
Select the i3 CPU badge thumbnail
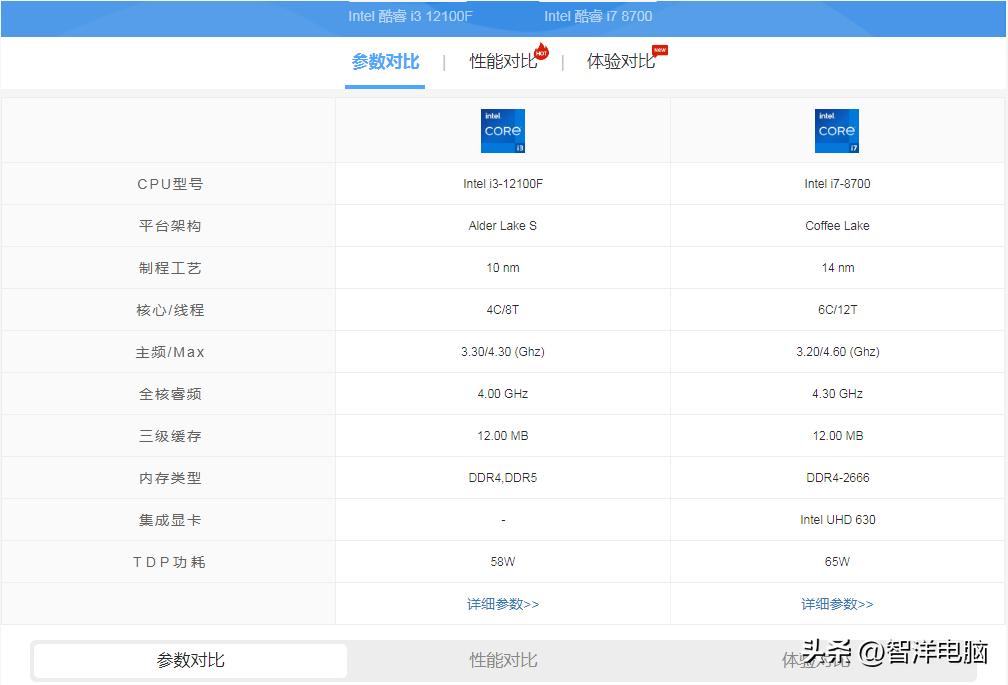[x=502, y=130]
